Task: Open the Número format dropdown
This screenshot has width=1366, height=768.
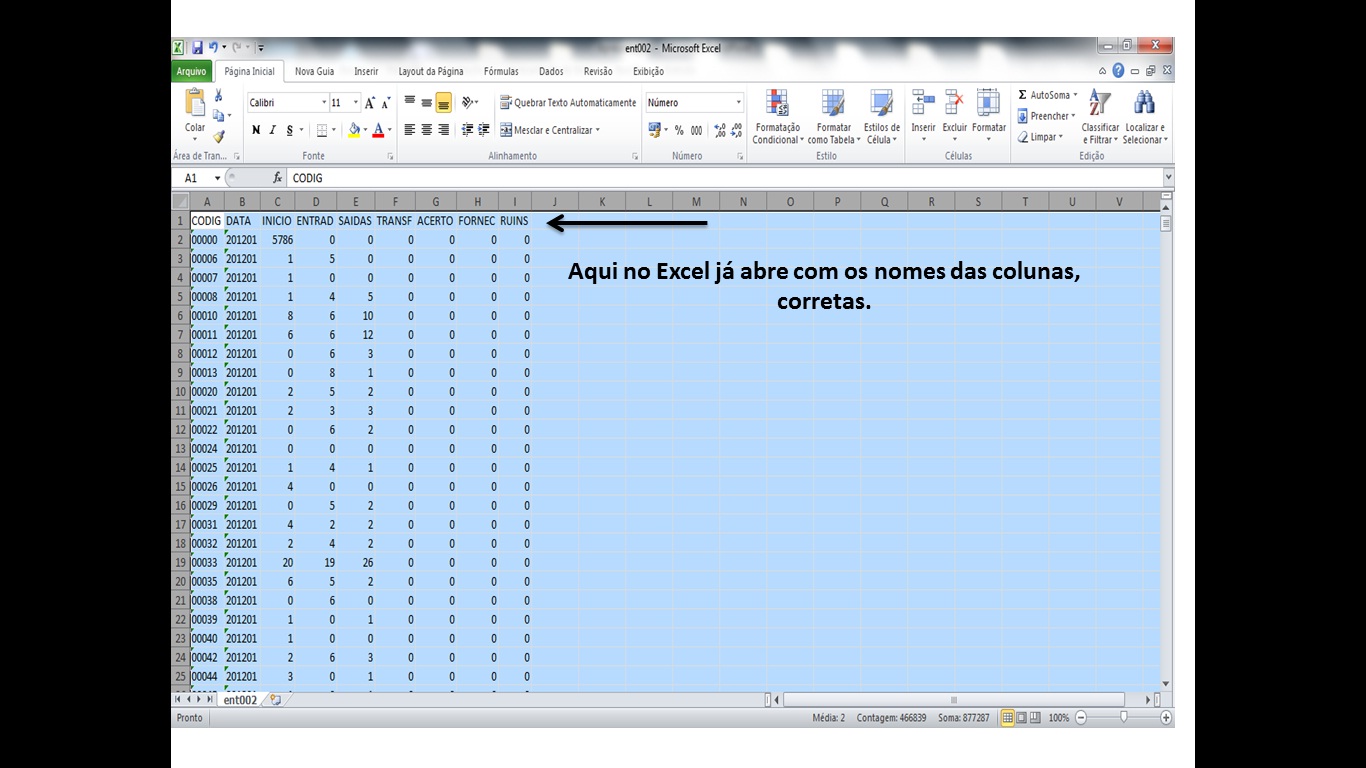Action: (739, 103)
